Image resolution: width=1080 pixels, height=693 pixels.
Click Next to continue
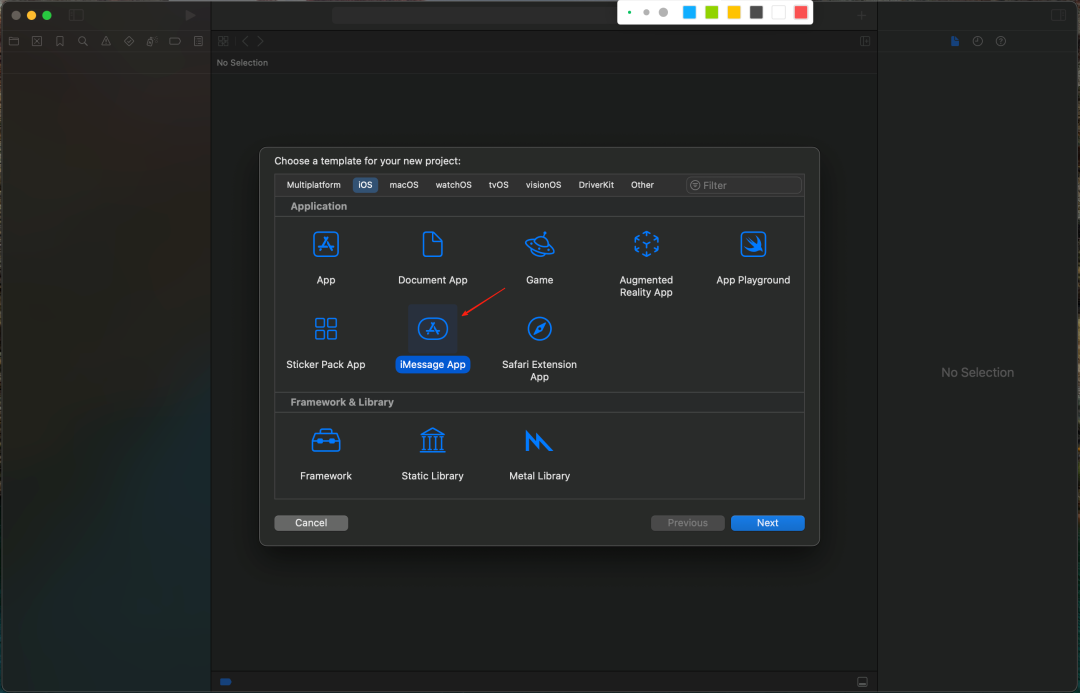click(x=767, y=523)
